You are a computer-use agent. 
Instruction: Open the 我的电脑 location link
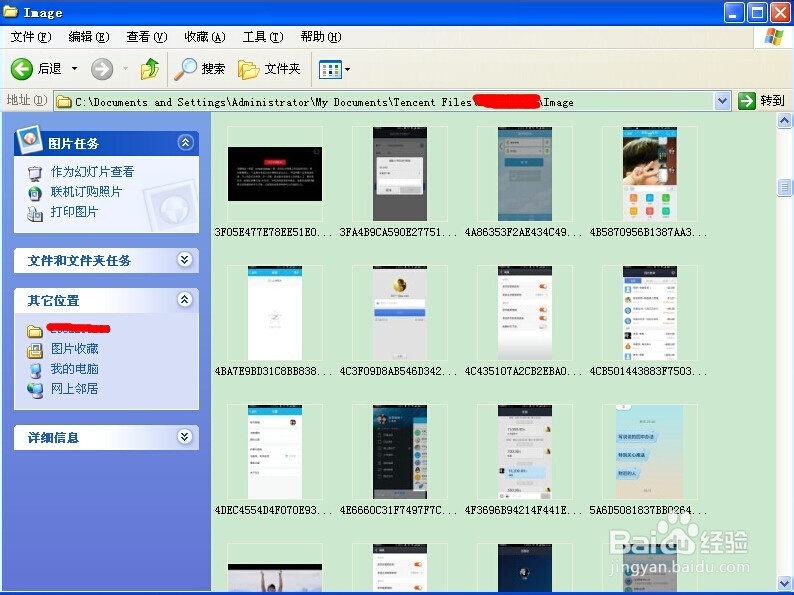click(x=74, y=369)
